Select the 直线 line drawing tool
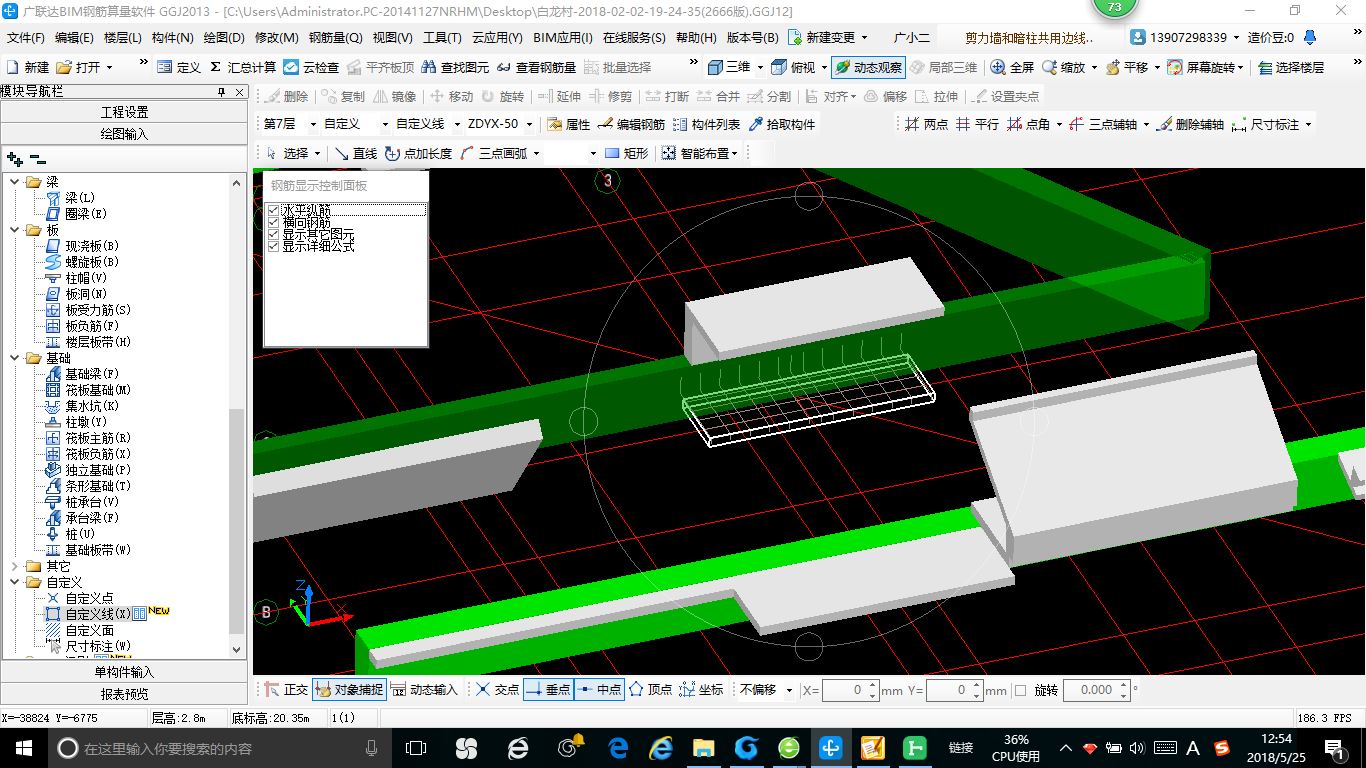This screenshot has height=768, width=1366. (356, 153)
